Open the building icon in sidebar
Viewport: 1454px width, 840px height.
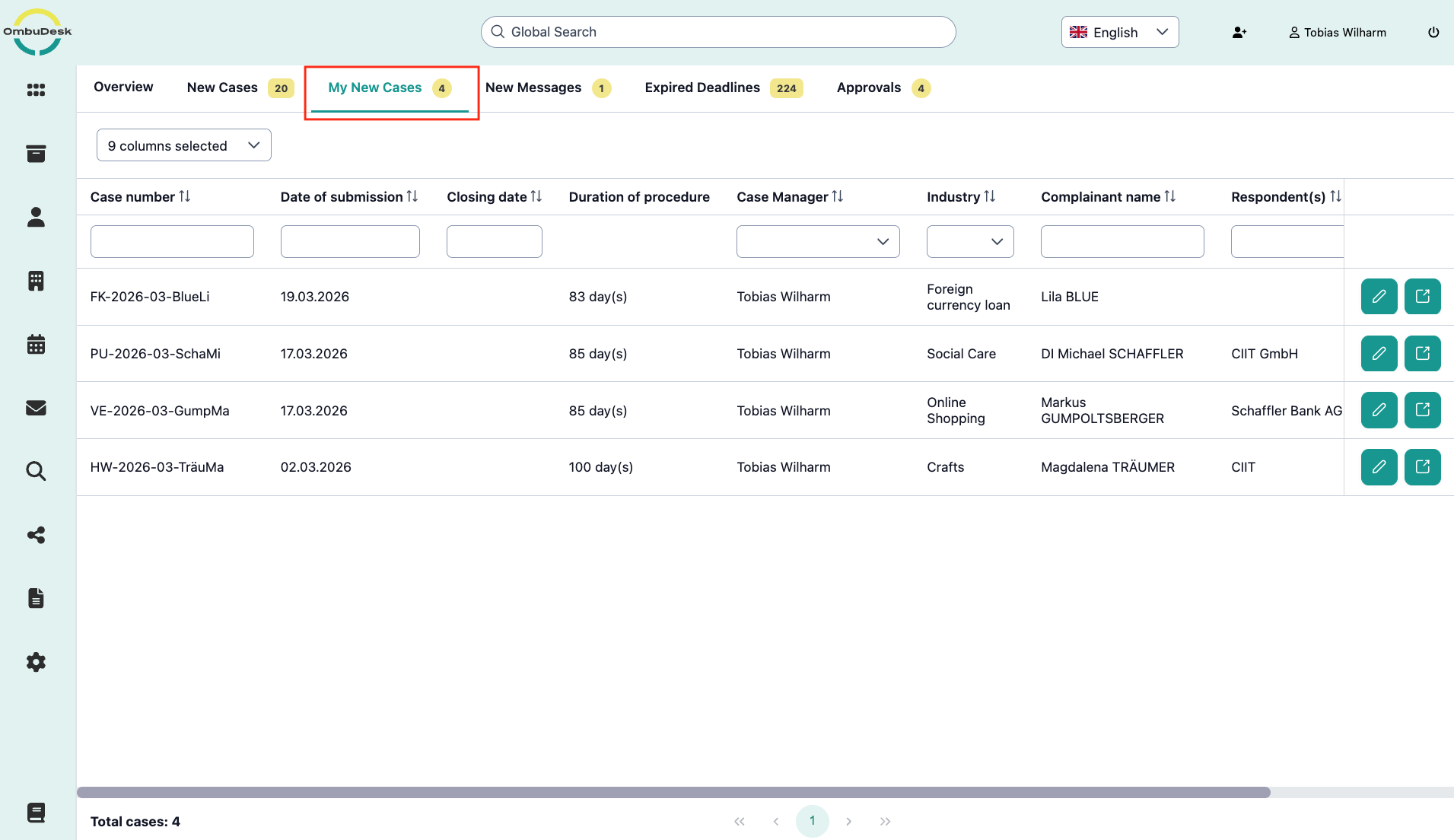pyautogui.click(x=36, y=281)
